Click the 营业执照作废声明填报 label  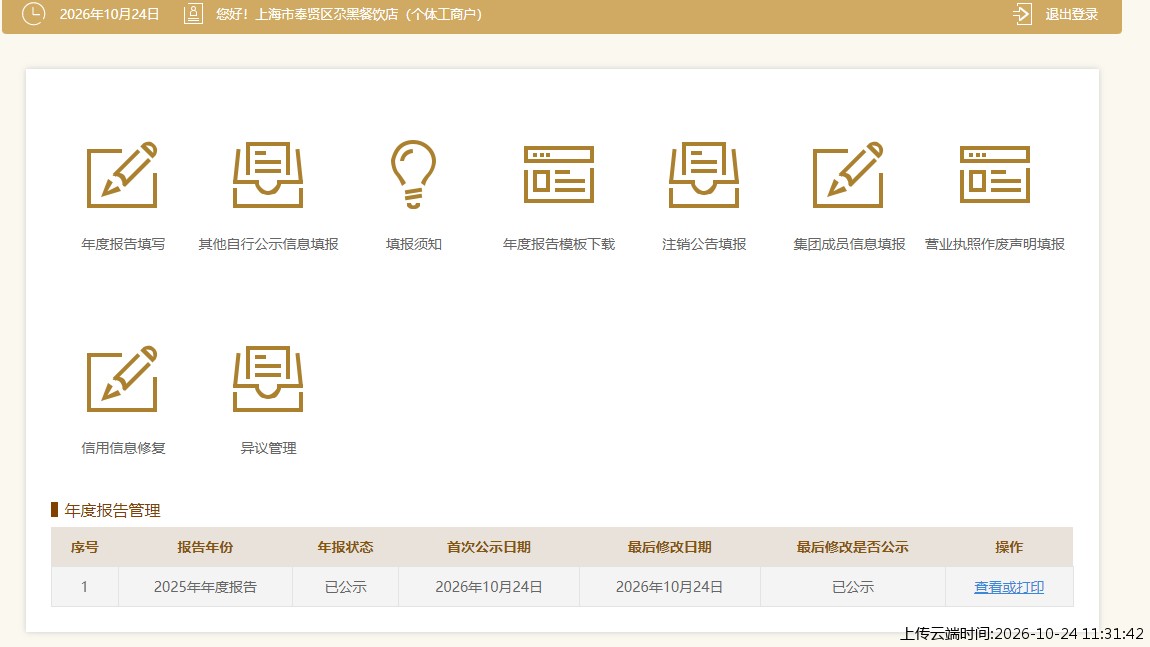(x=995, y=244)
